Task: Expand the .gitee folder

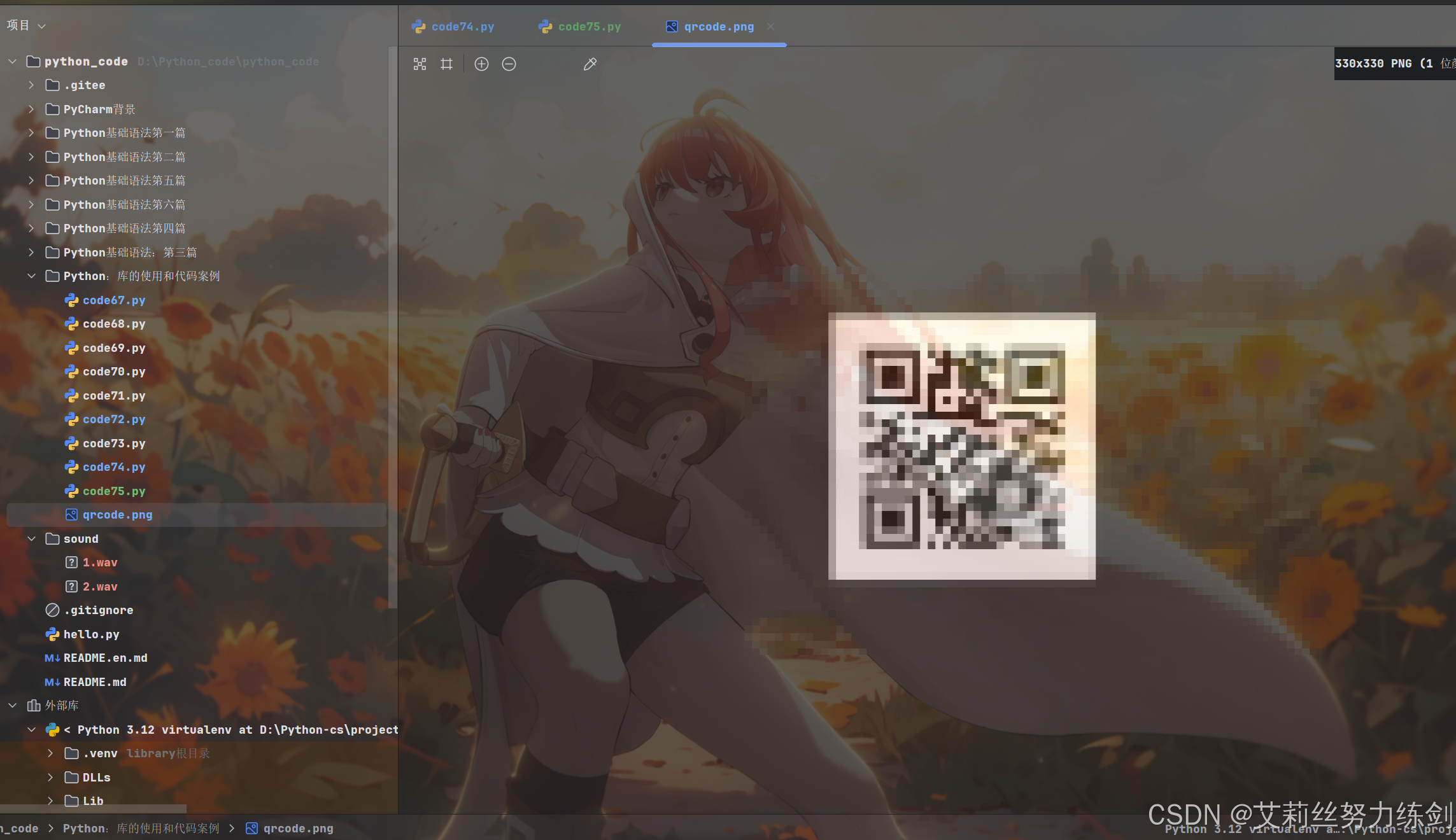Action: [31, 85]
